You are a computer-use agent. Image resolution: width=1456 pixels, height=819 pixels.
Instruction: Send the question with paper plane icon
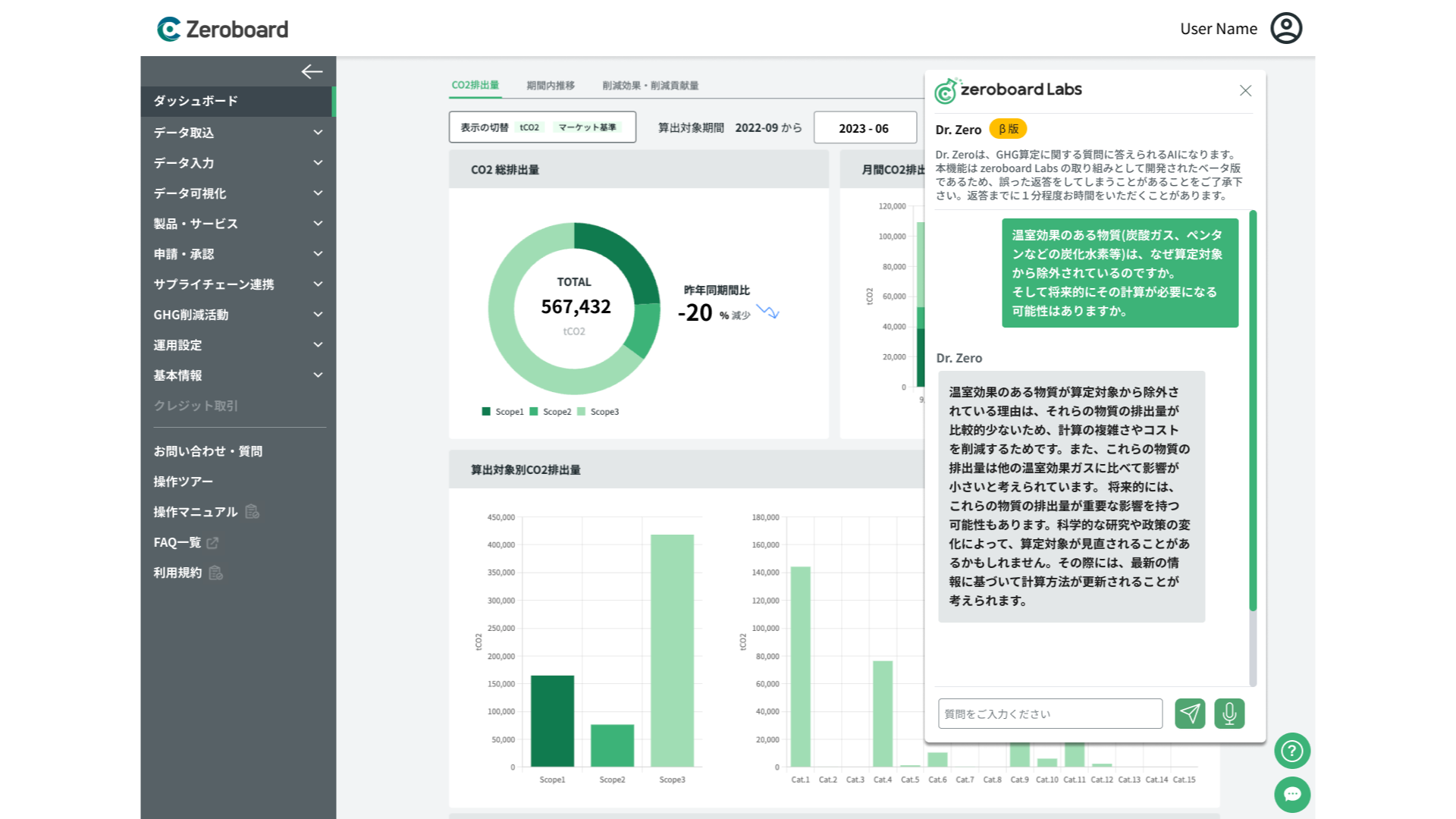[x=1190, y=714]
